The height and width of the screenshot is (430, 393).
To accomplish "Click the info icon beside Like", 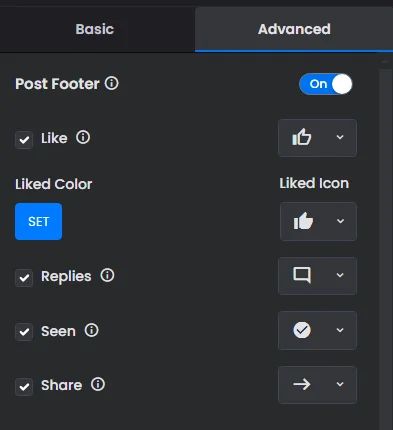I will (x=83, y=137).
